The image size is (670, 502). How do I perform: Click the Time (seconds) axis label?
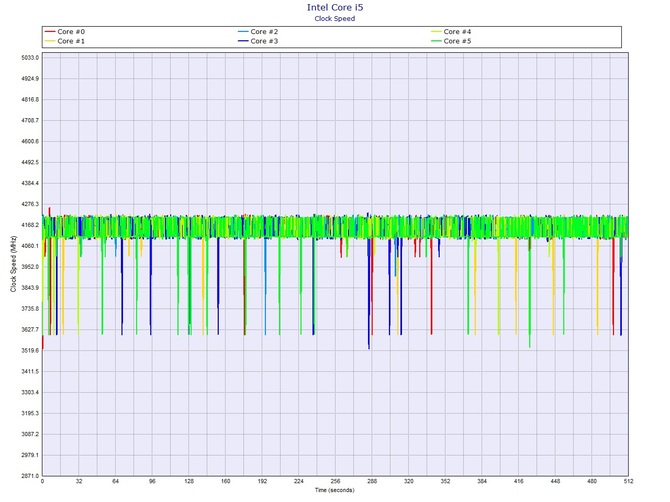pyautogui.click(x=335, y=490)
